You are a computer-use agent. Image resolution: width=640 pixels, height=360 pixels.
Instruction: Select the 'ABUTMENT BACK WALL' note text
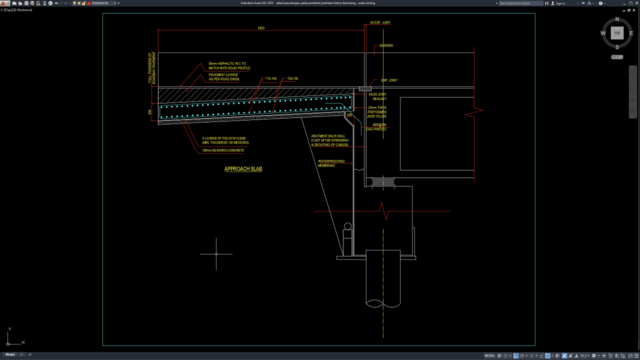tap(330, 140)
